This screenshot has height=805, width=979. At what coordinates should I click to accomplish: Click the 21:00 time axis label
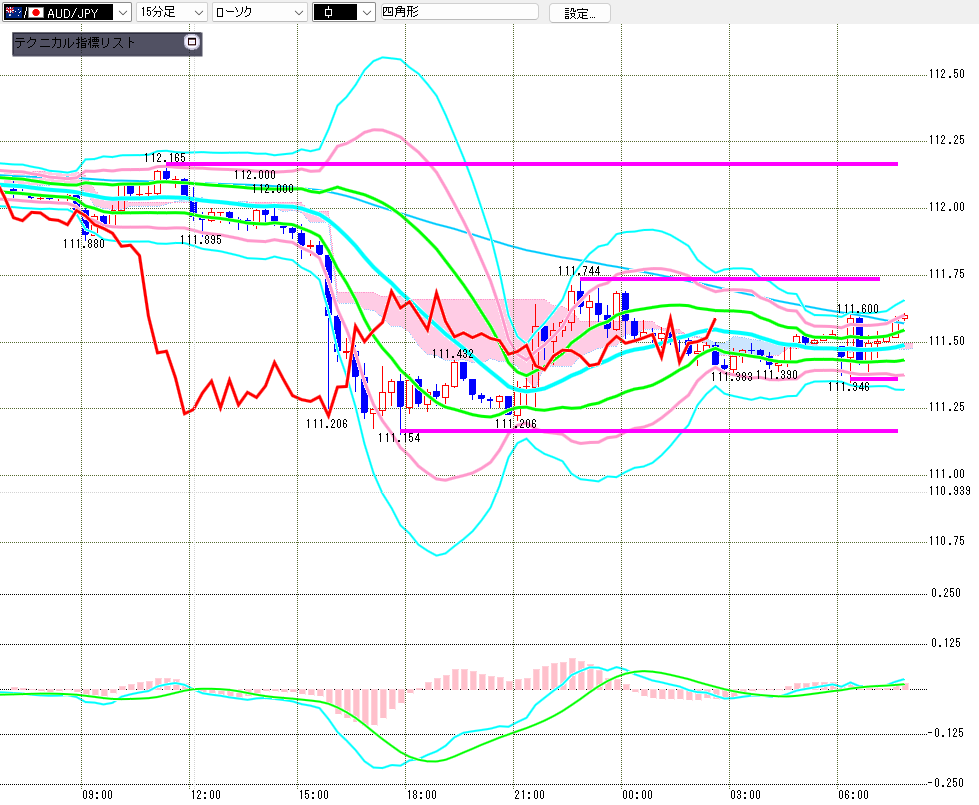(529, 795)
